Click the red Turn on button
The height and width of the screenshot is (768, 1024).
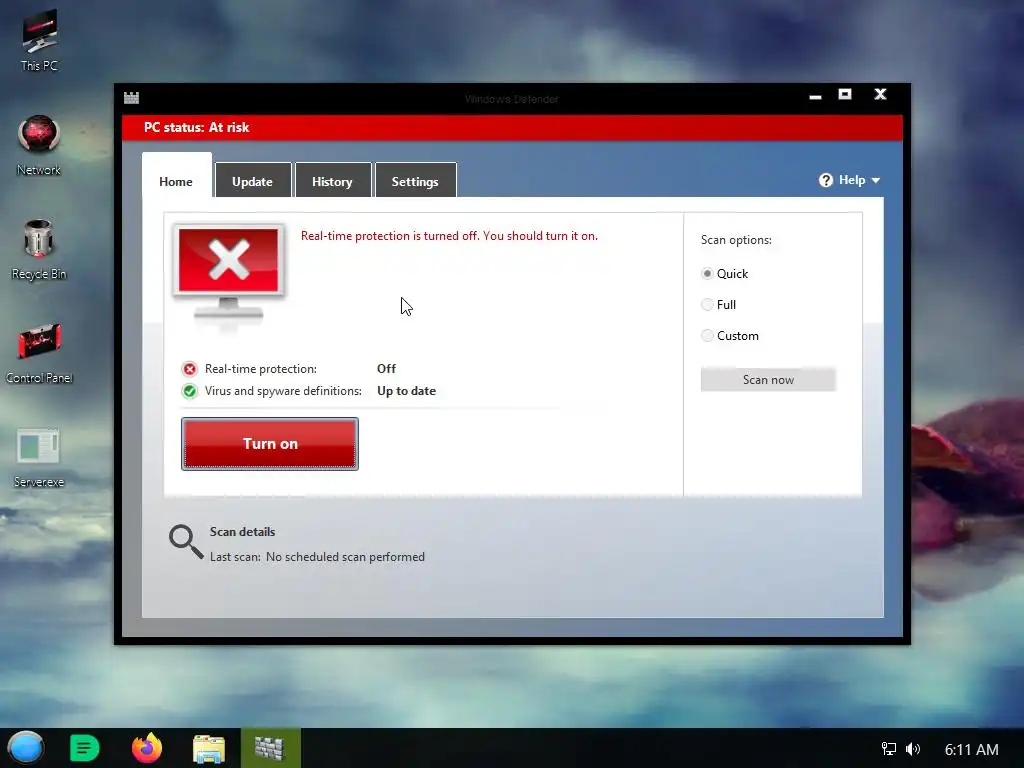pyautogui.click(x=270, y=443)
